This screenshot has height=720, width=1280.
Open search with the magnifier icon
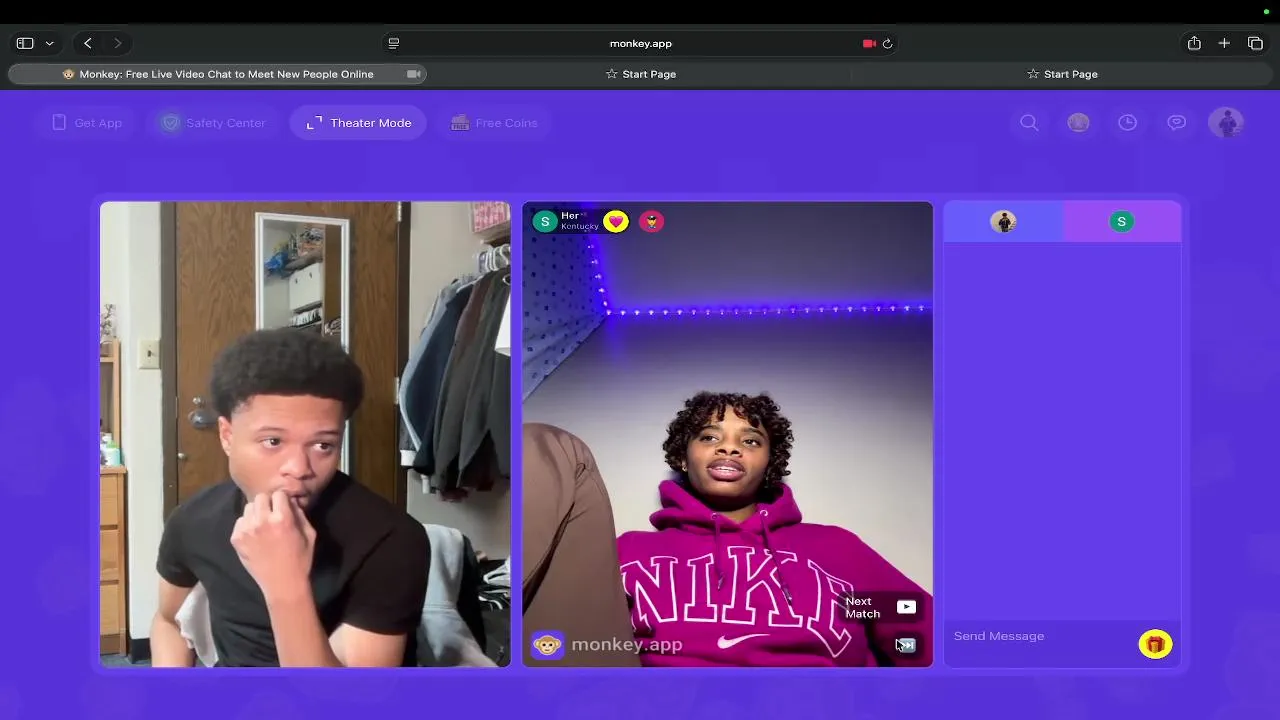(x=1029, y=122)
